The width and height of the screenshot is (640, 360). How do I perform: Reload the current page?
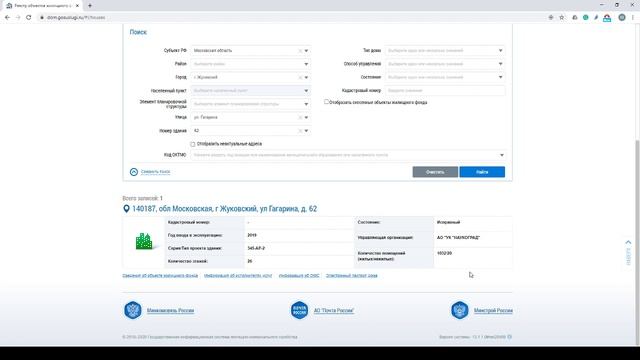29,18
